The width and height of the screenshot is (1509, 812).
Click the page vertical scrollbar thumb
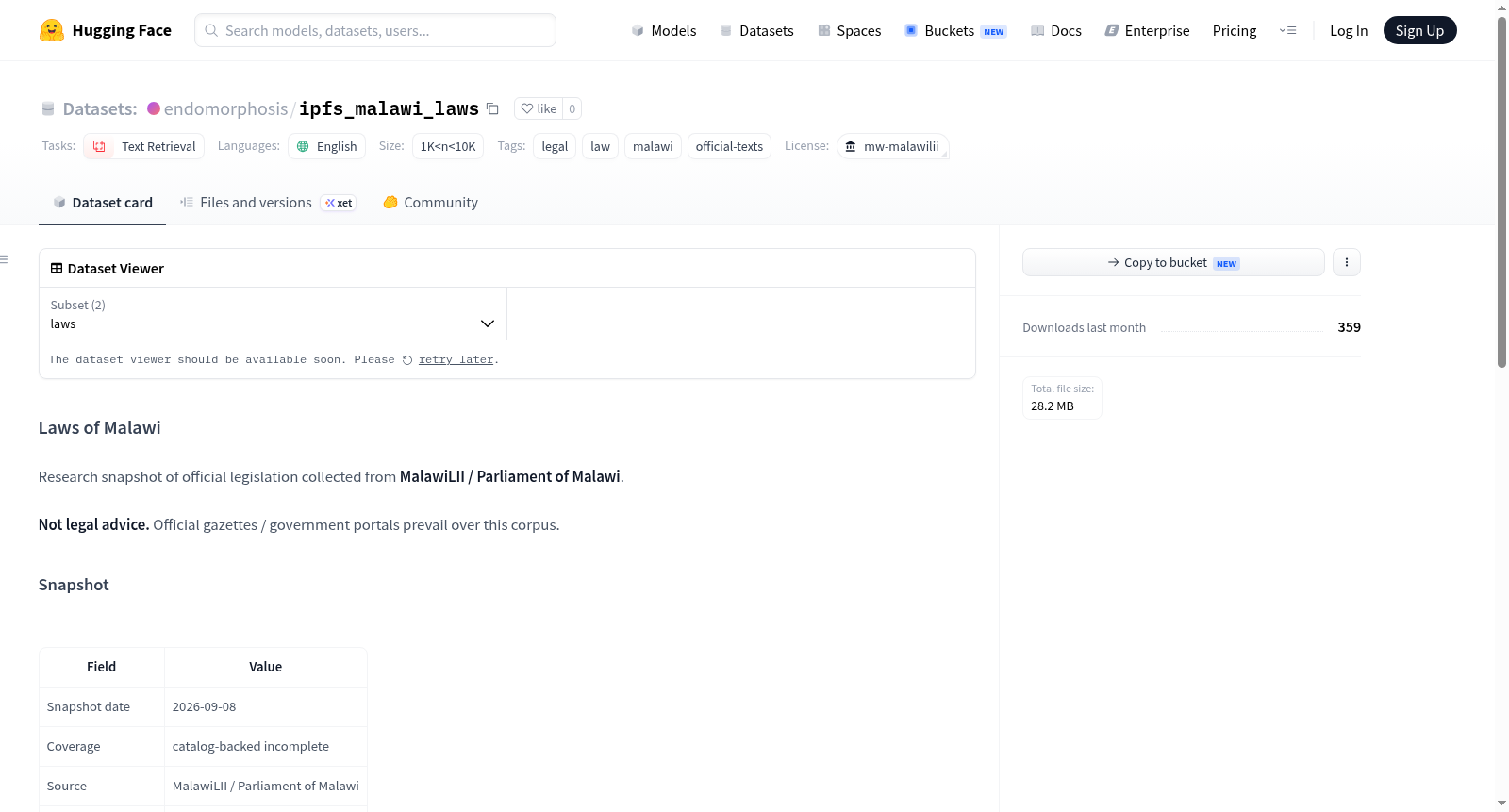[x=1501, y=191]
